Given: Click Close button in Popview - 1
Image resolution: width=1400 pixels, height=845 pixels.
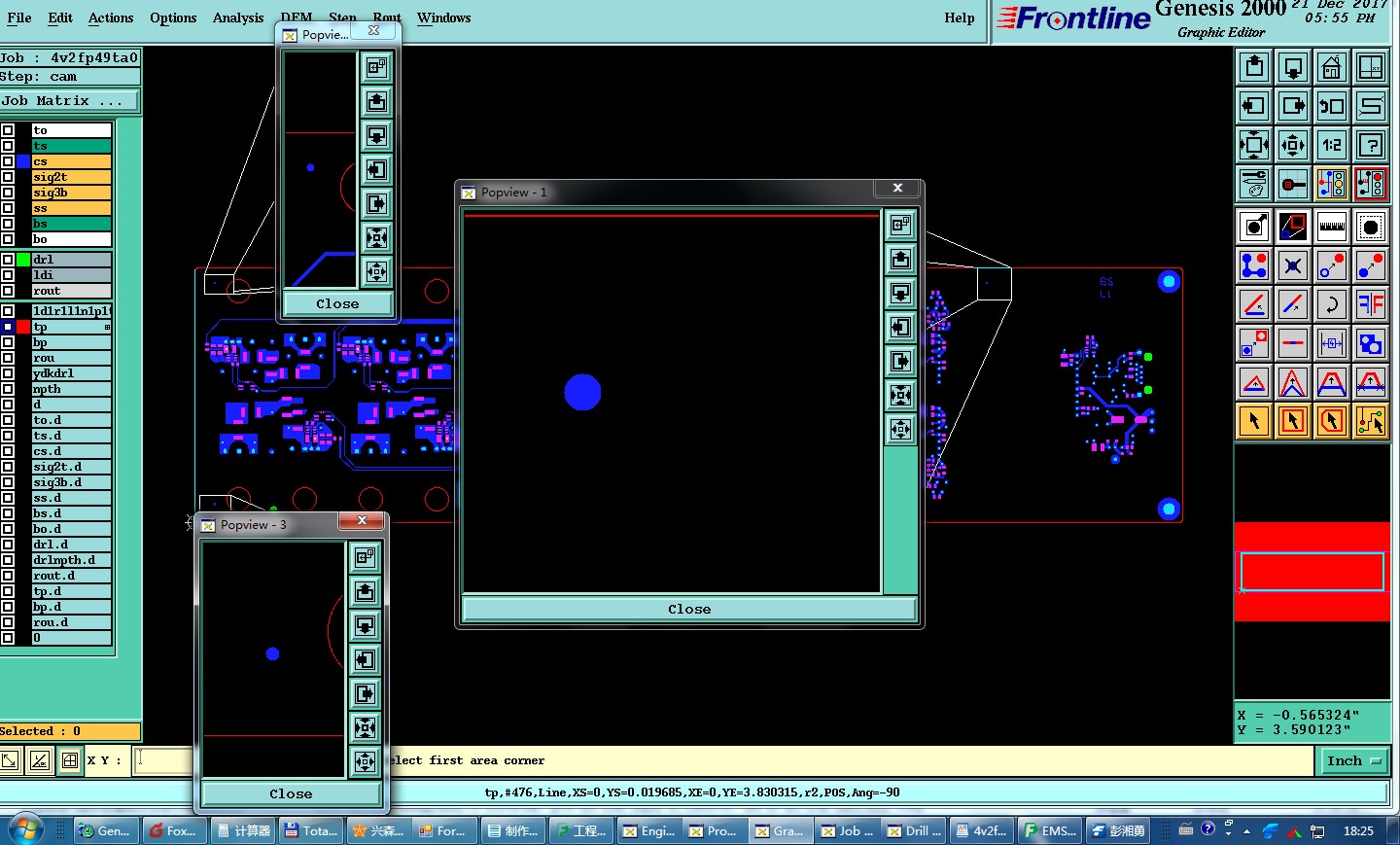Looking at the screenshot, I should tap(689, 609).
